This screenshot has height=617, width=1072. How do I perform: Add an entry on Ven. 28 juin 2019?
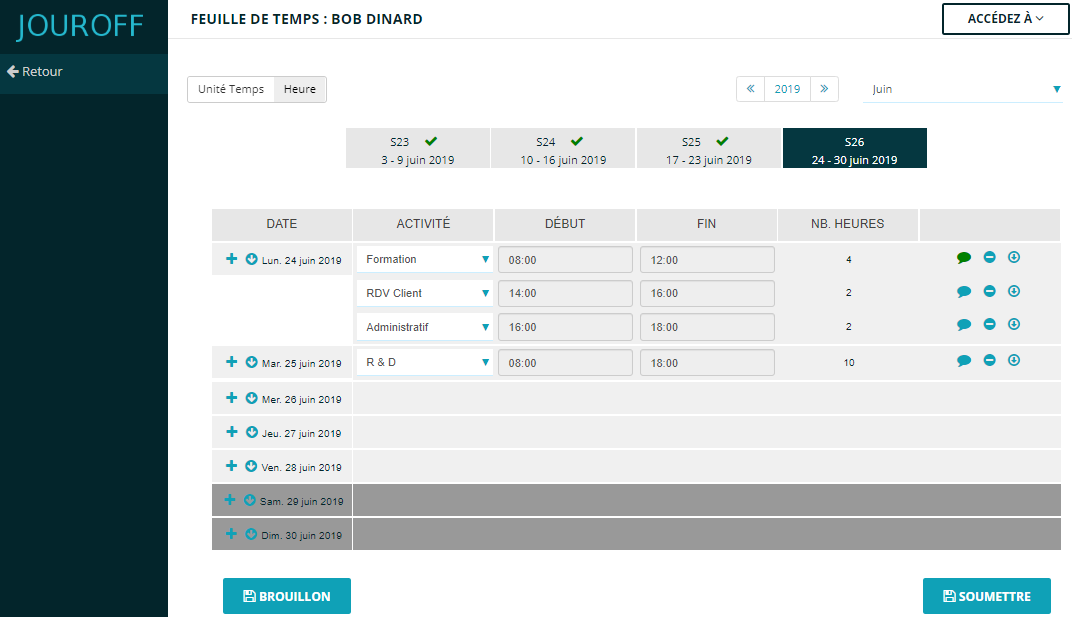232,466
